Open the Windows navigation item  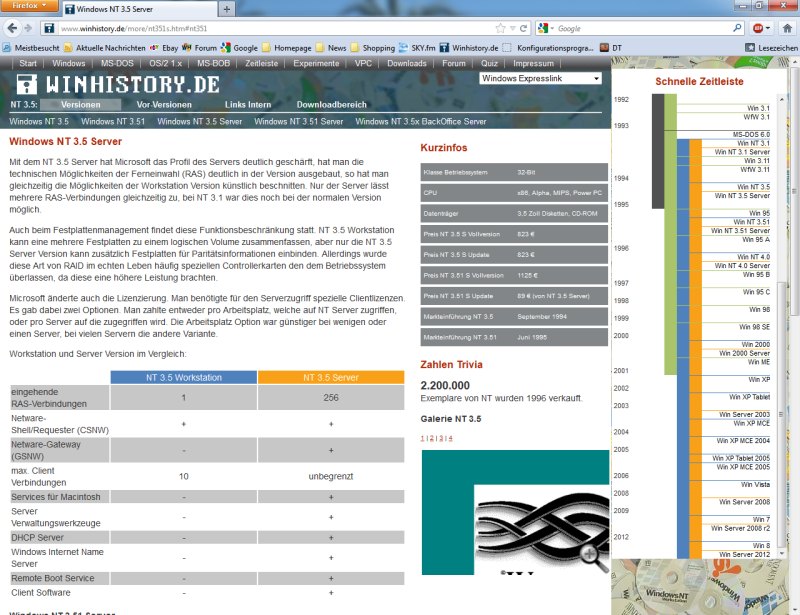click(x=68, y=63)
